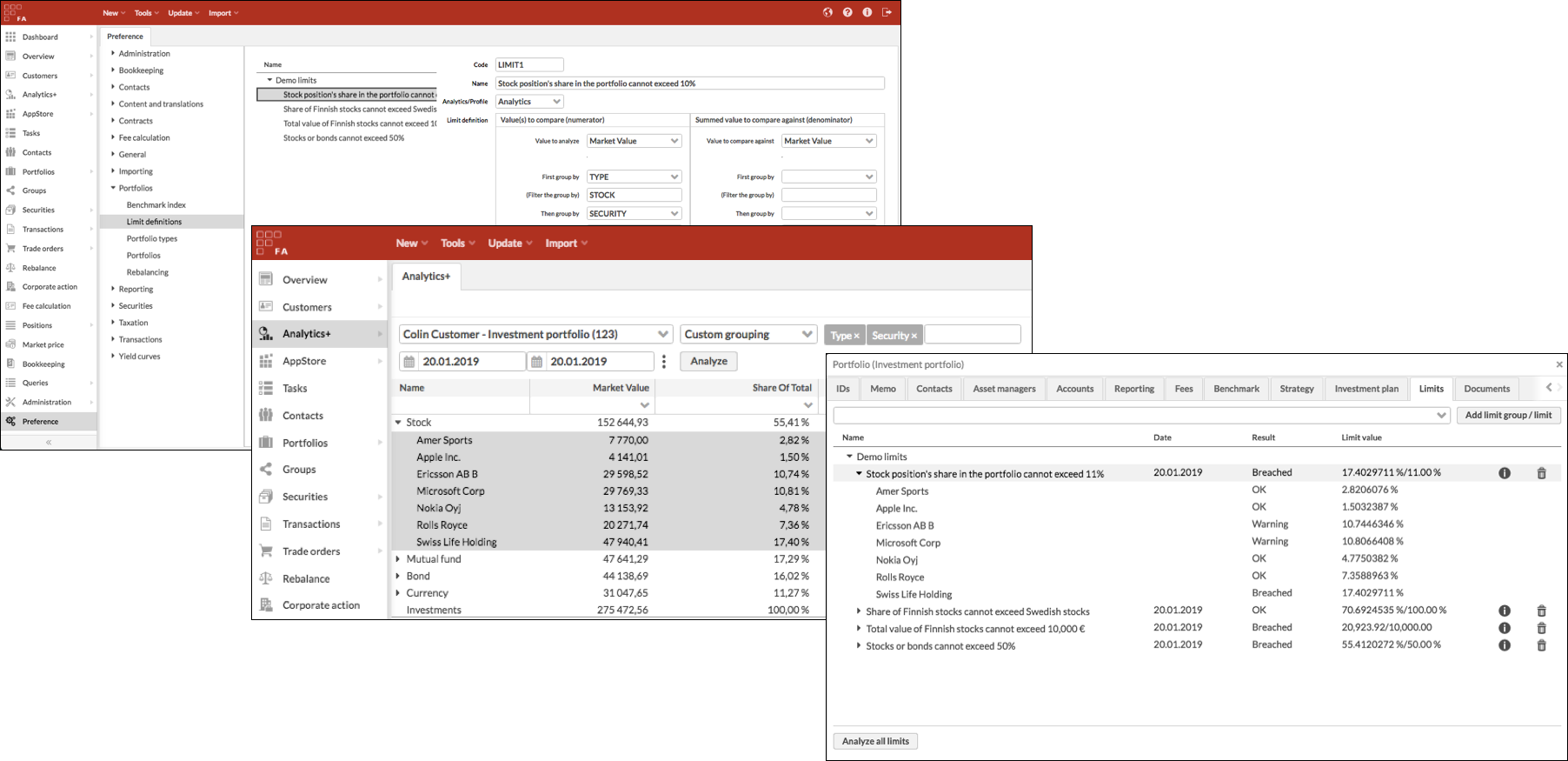This screenshot has width=1568, height=761.
Task: Delete Share of Finnish stocks limit with trash icon
Action: pos(1542,611)
